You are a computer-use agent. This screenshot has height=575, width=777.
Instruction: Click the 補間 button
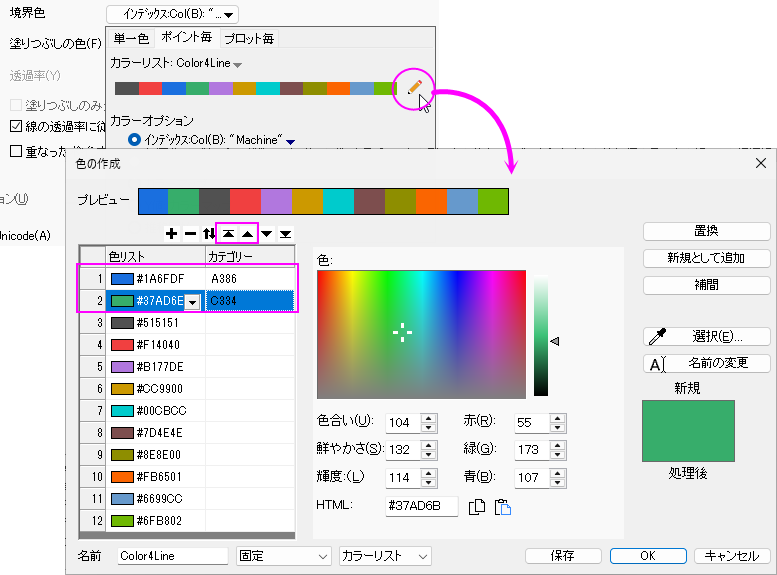pos(707,285)
